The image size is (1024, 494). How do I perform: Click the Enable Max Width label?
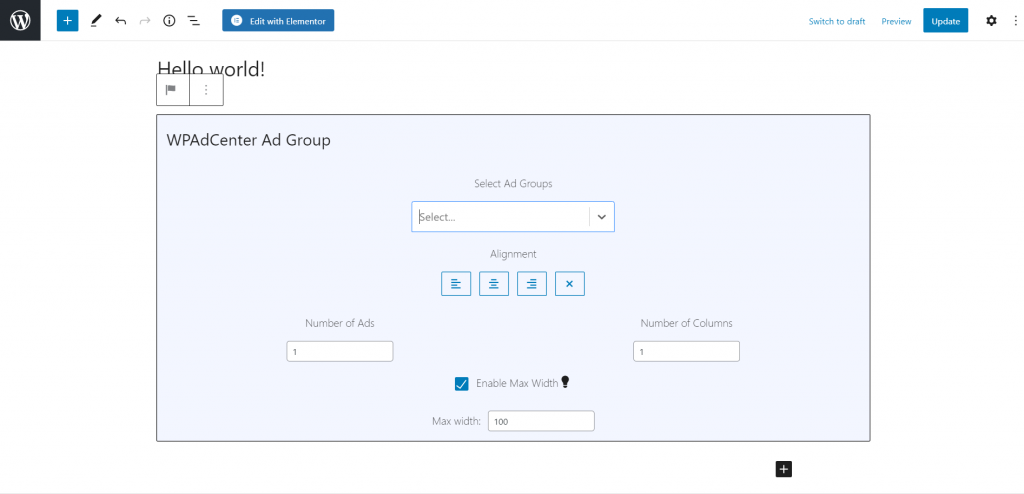[x=517, y=384]
